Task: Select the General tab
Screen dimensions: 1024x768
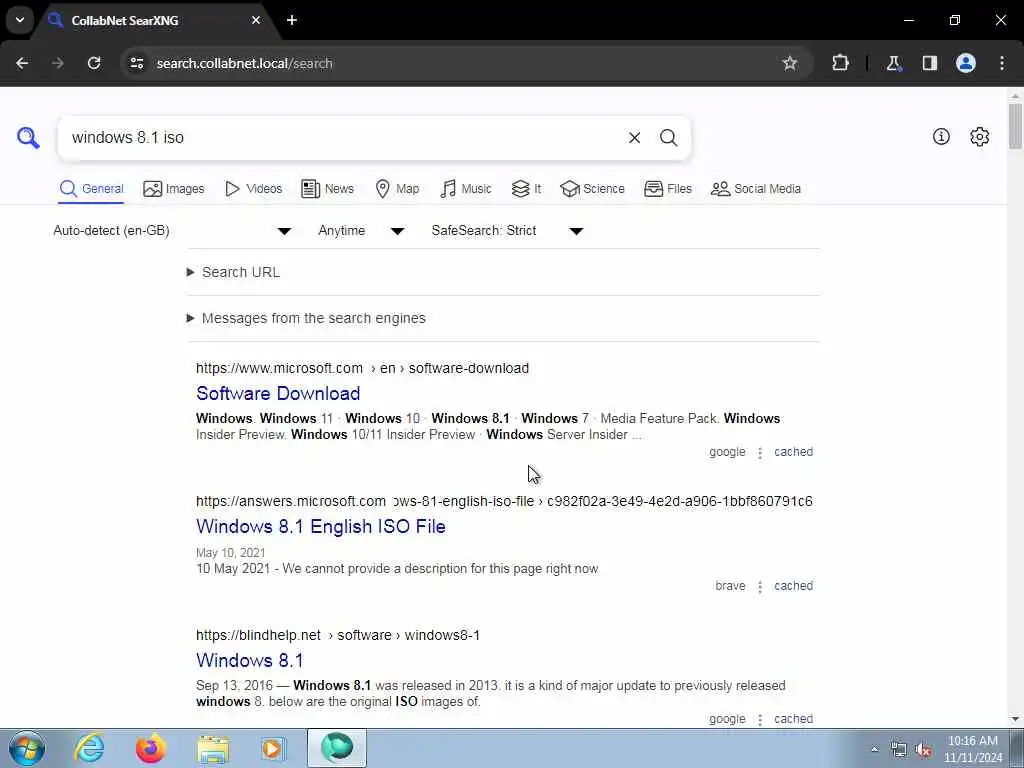Action: point(91,189)
